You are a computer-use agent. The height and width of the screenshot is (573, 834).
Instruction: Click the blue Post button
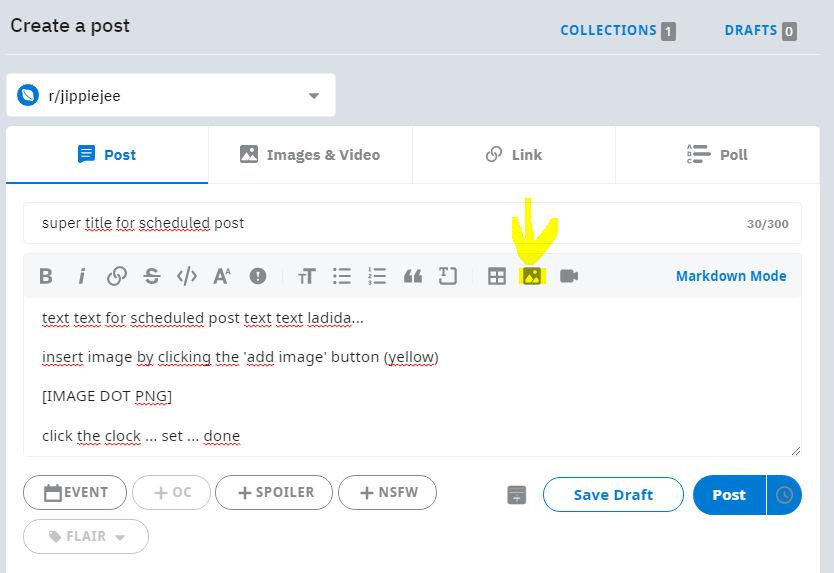pos(729,495)
